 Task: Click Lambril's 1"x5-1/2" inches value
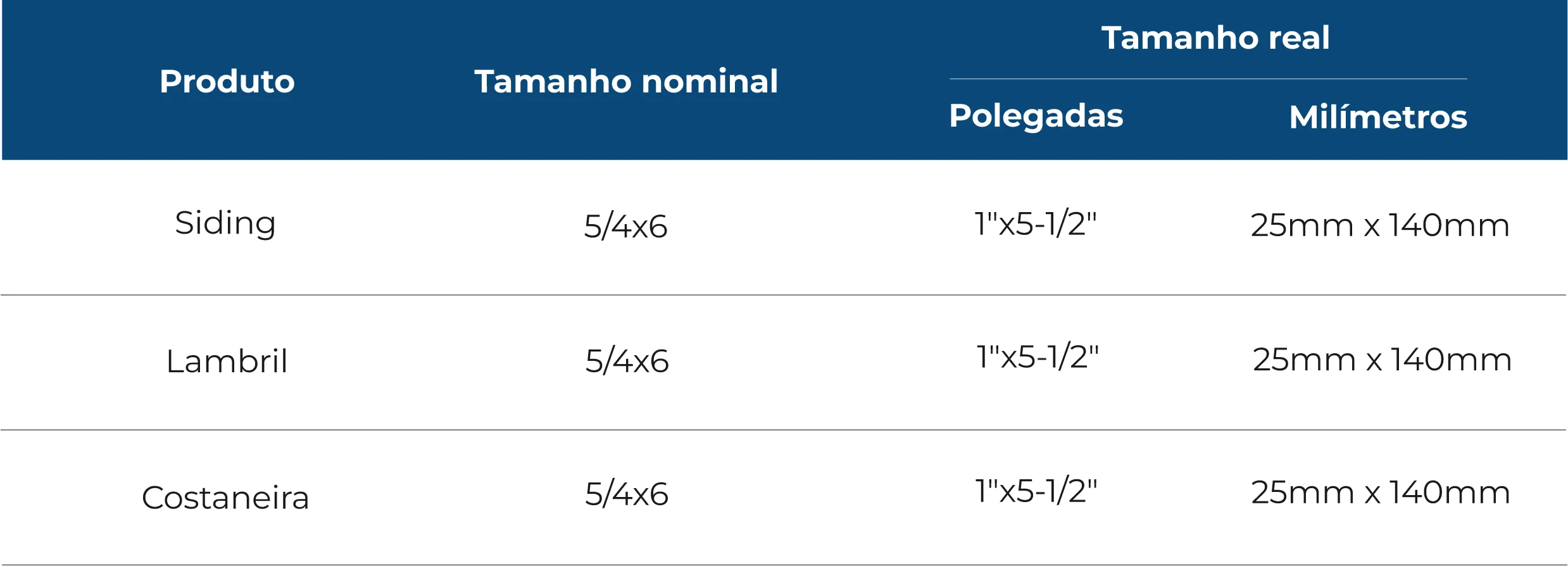click(x=1038, y=357)
